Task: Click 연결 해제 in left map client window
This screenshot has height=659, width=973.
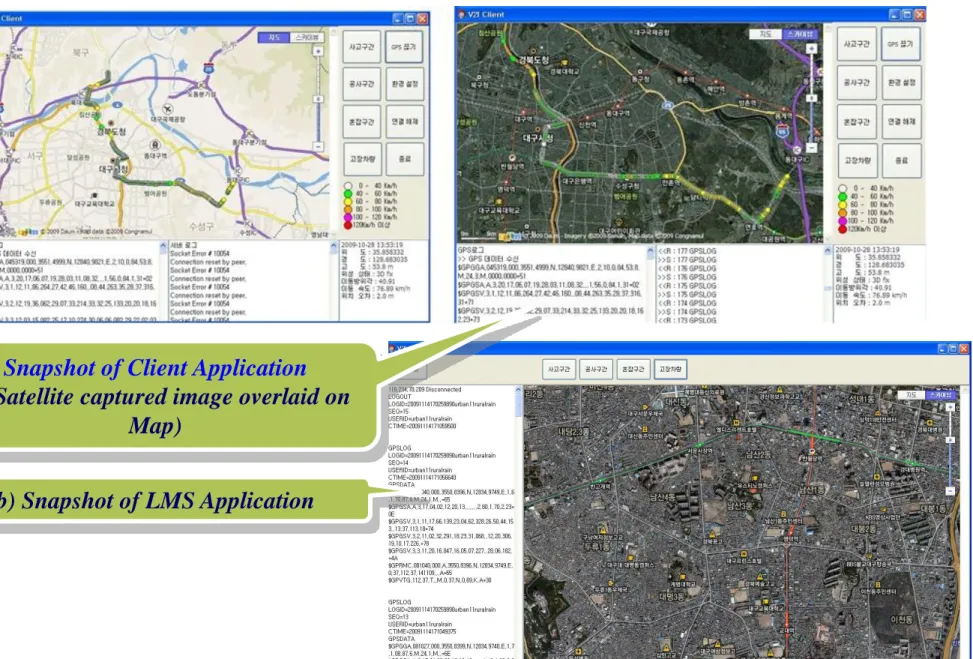Action: [x=404, y=122]
